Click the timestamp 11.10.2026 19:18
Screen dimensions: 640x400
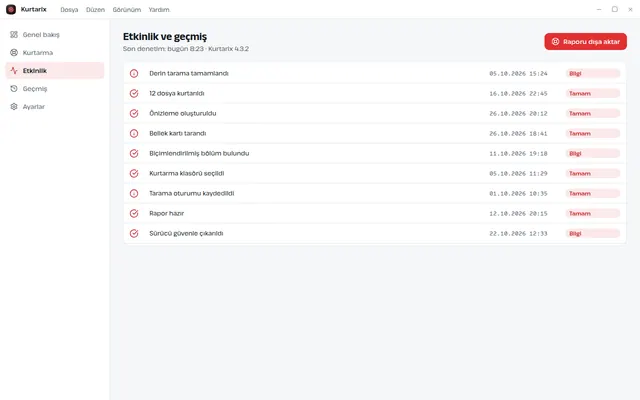tap(518, 153)
